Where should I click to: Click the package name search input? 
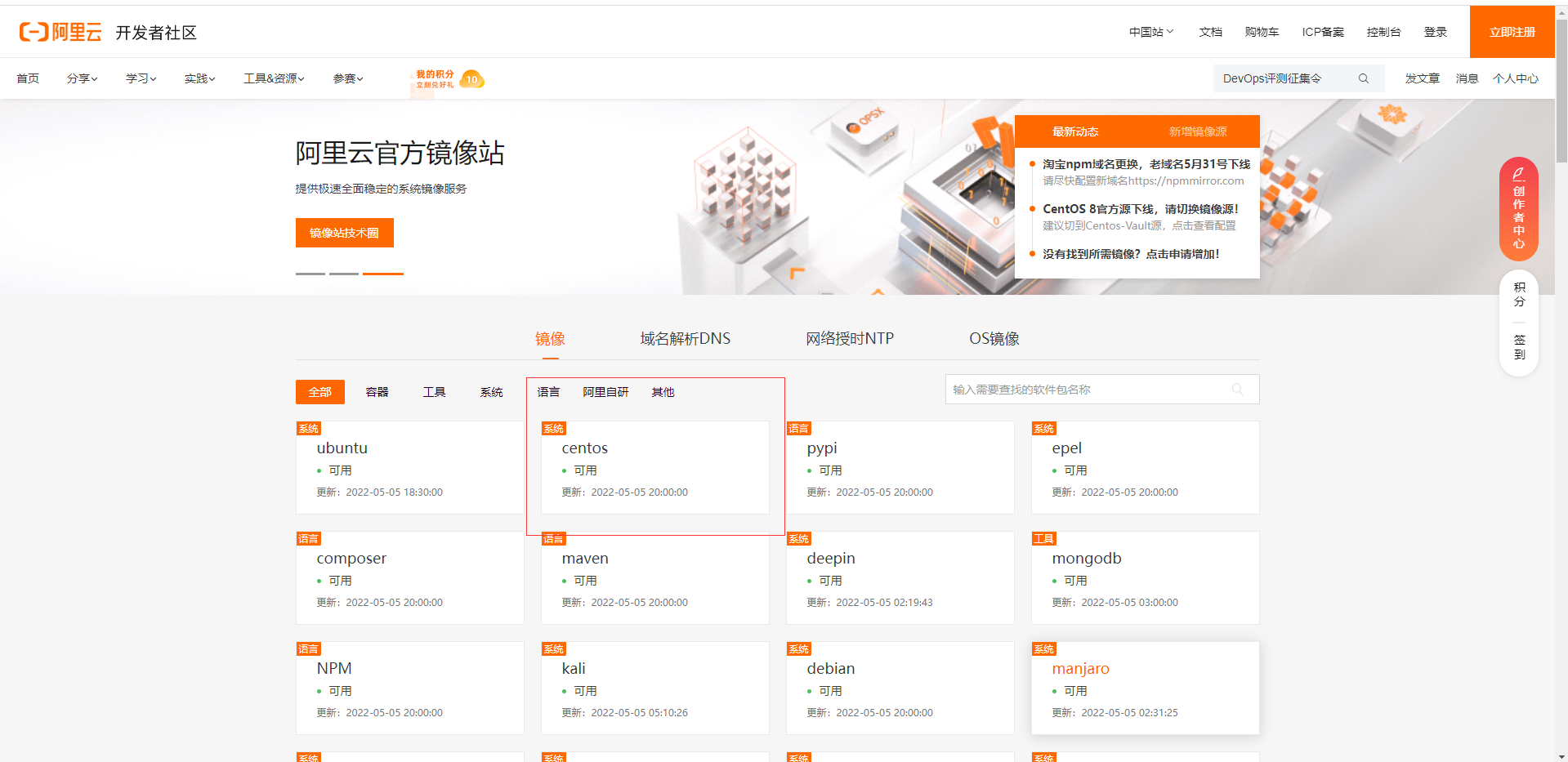(1102, 390)
